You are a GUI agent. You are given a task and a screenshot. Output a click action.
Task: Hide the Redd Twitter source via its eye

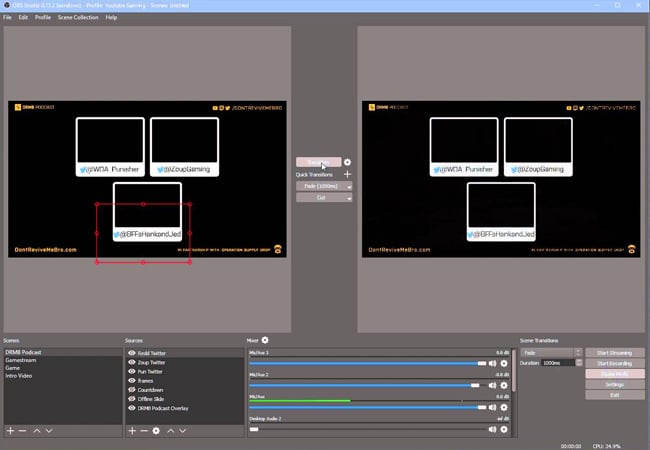tap(132, 353)
